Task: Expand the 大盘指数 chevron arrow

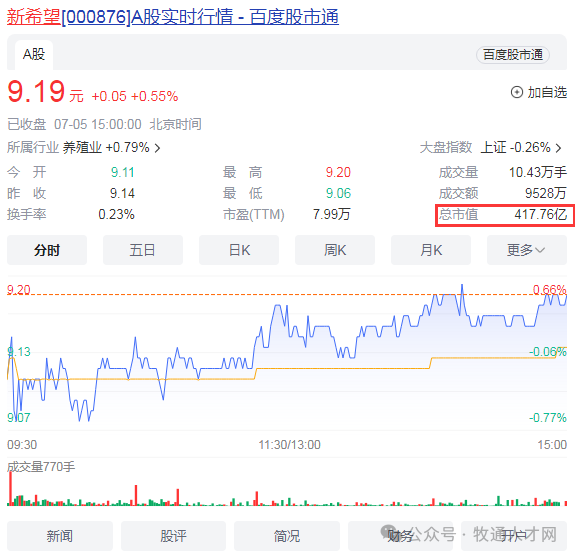Action: [558, 148]
